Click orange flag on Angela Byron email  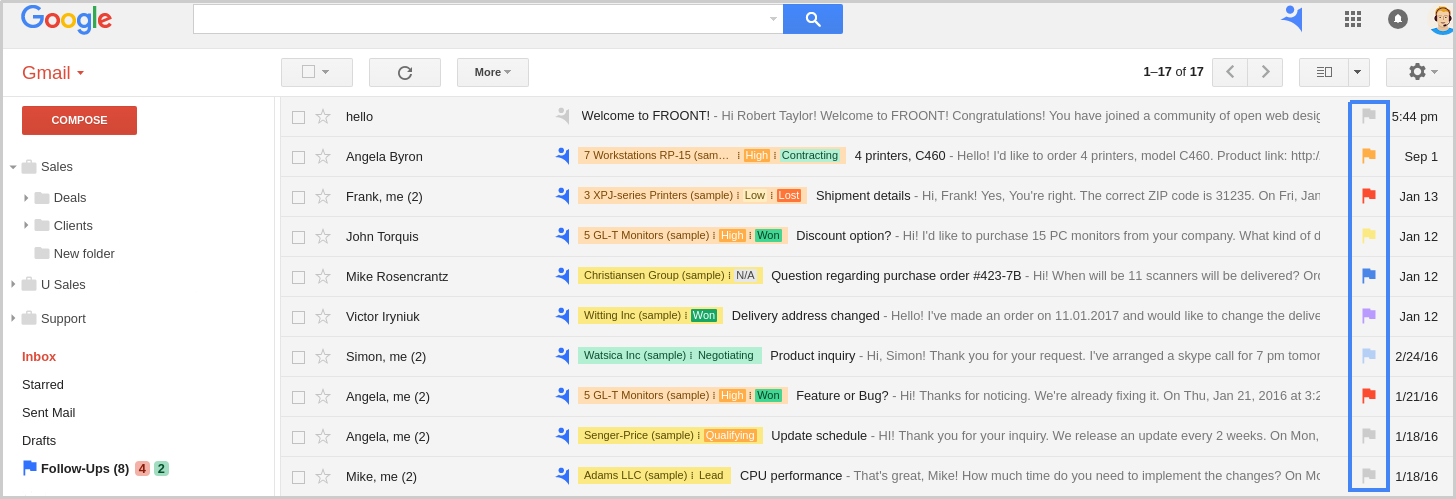click(x=1369, y=156)
